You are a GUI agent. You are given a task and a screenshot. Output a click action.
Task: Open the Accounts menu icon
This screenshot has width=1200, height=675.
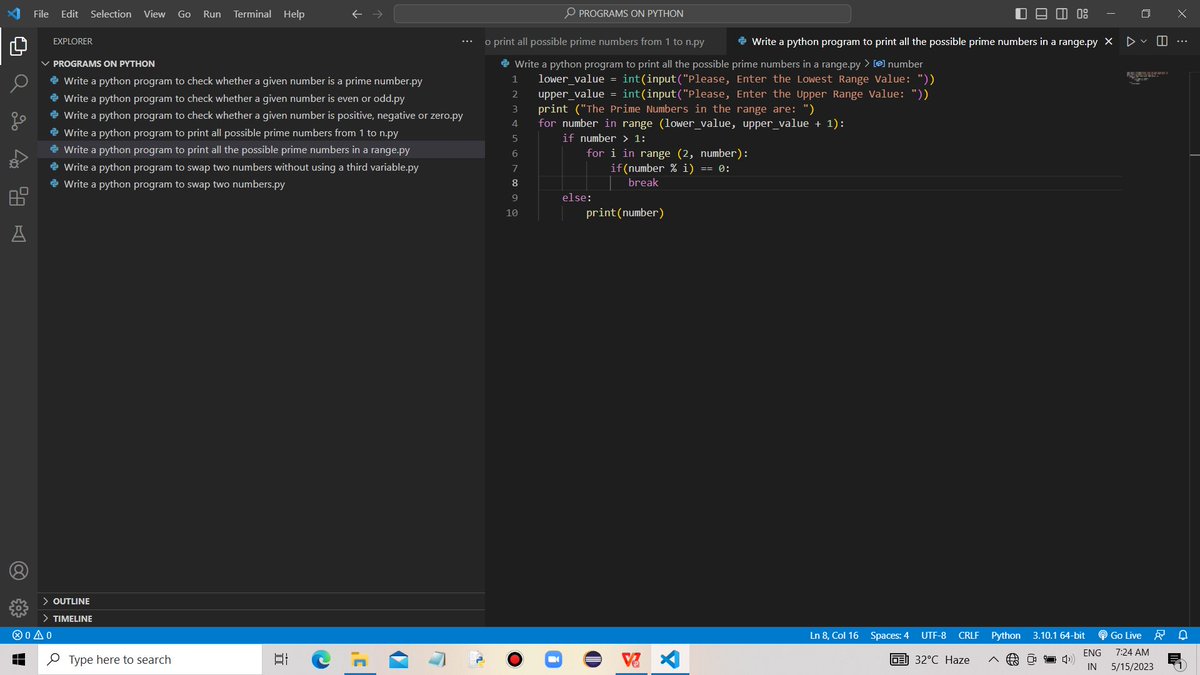tap(19, 571)
